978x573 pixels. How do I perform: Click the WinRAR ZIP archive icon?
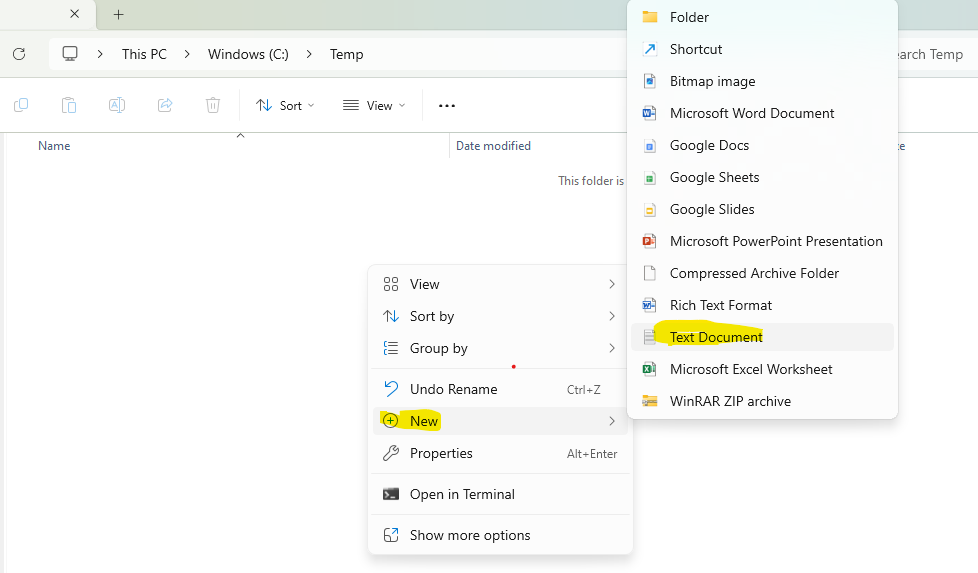pos(649,401)
